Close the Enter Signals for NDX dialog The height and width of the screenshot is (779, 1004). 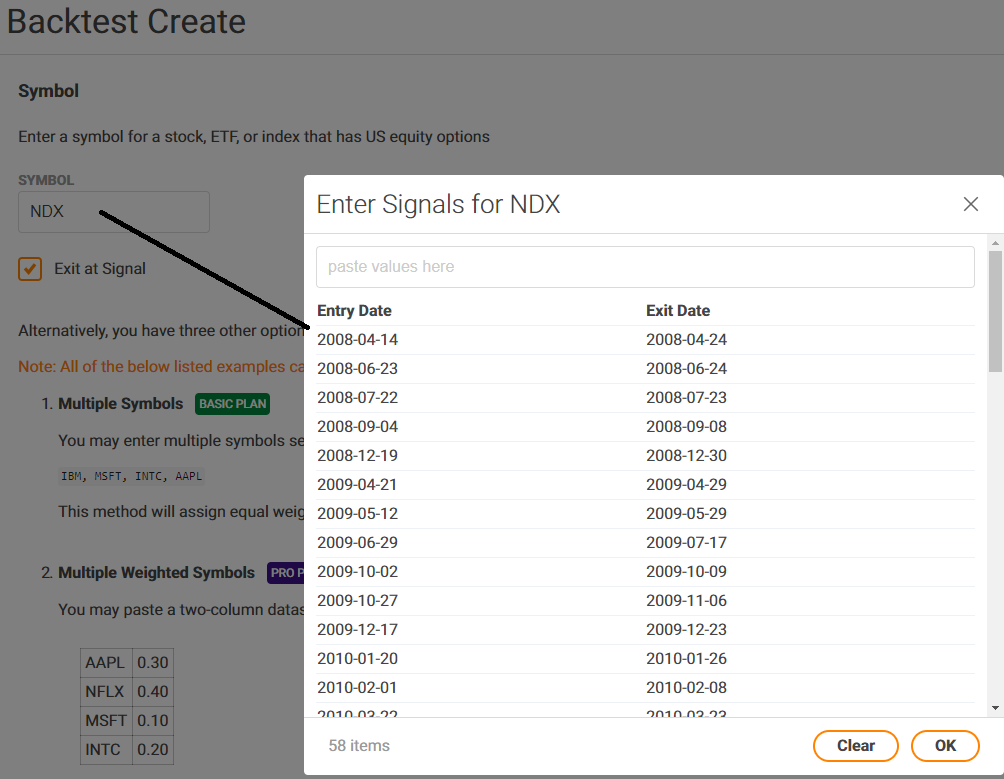point(970,204)
